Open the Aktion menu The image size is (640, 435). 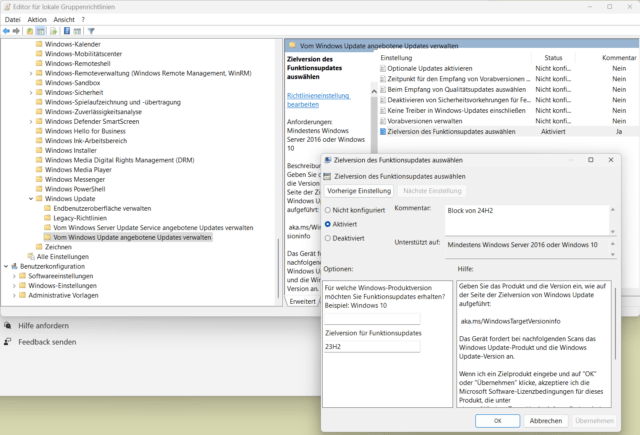[x=37, y=19]
